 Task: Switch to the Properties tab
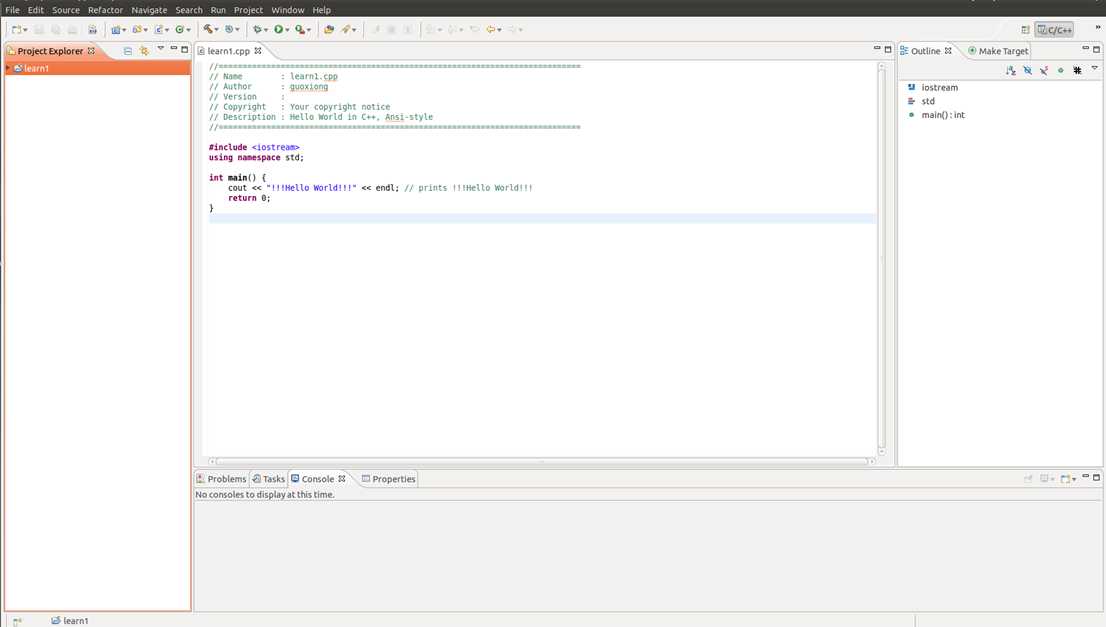click(x=389, y=479)
